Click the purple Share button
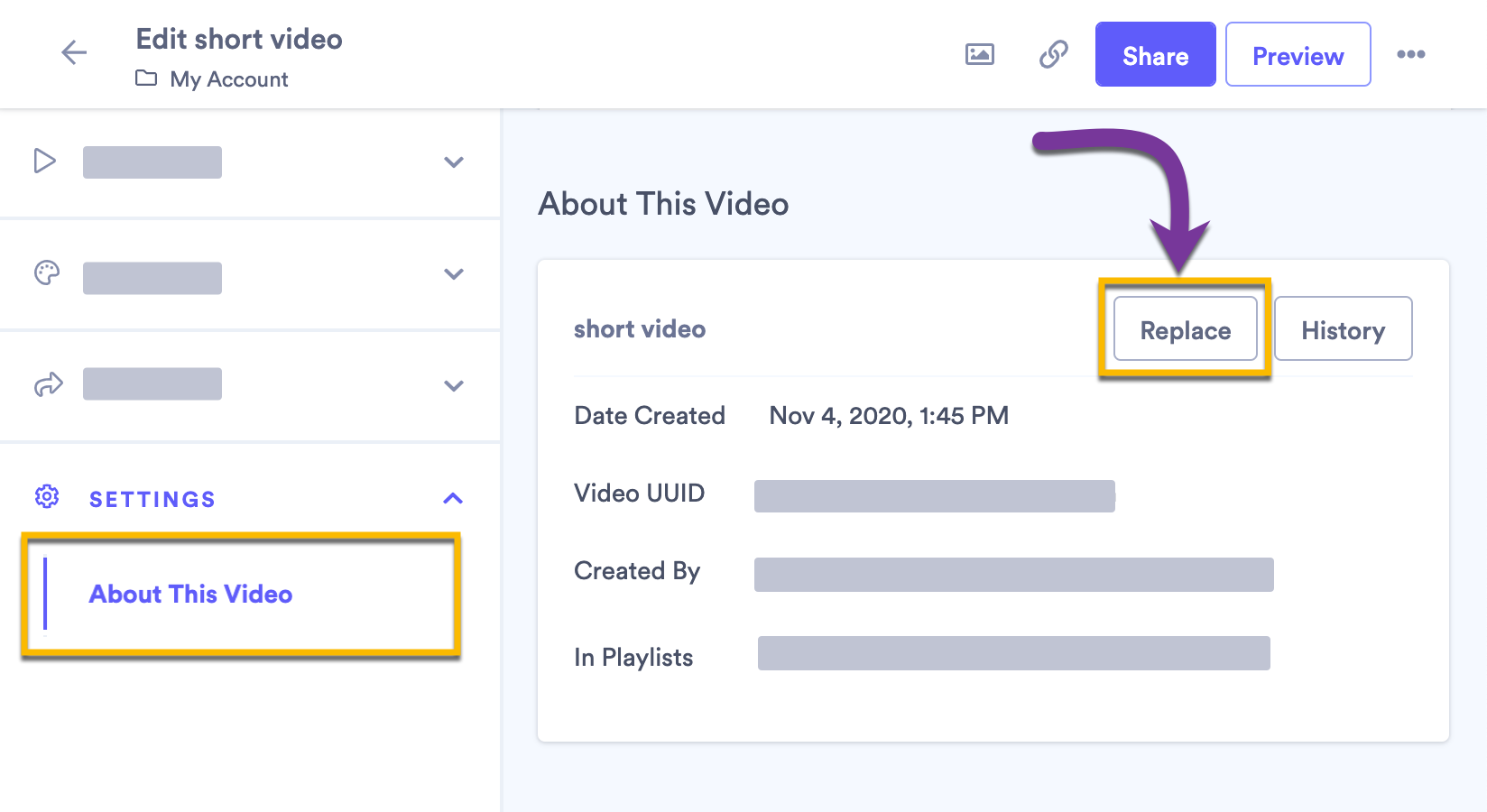Image resolution: width=1487 pixels, height=812 pixels. (1155, 54)
